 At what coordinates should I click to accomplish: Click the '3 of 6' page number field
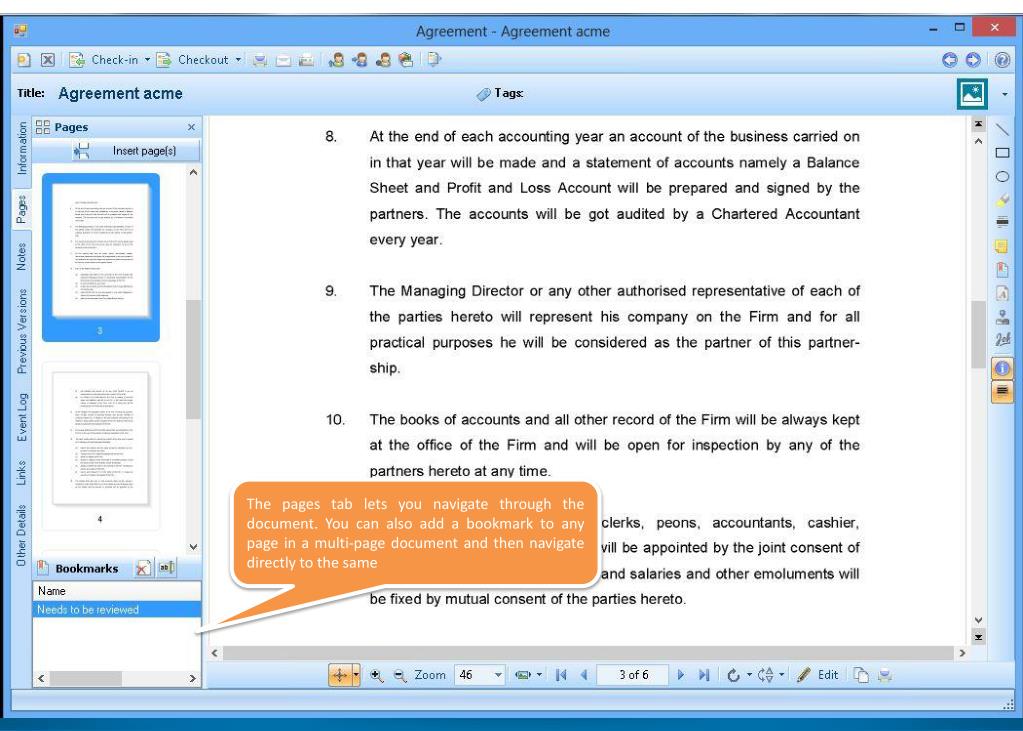[x=633, y=675]
